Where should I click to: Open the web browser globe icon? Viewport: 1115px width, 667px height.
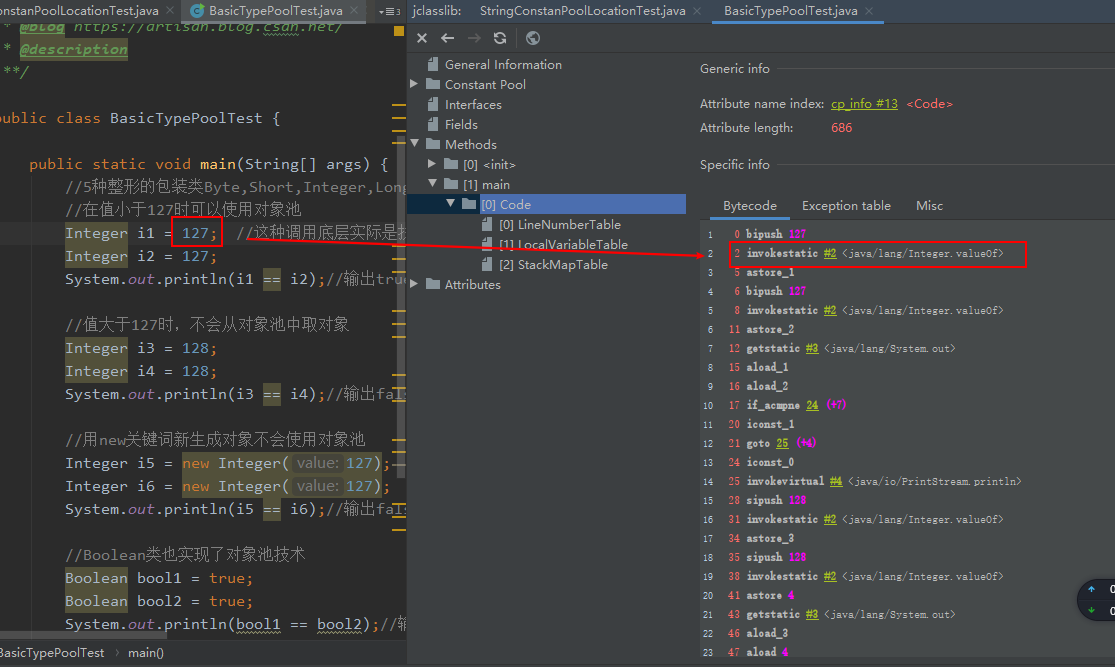[533, 38]
